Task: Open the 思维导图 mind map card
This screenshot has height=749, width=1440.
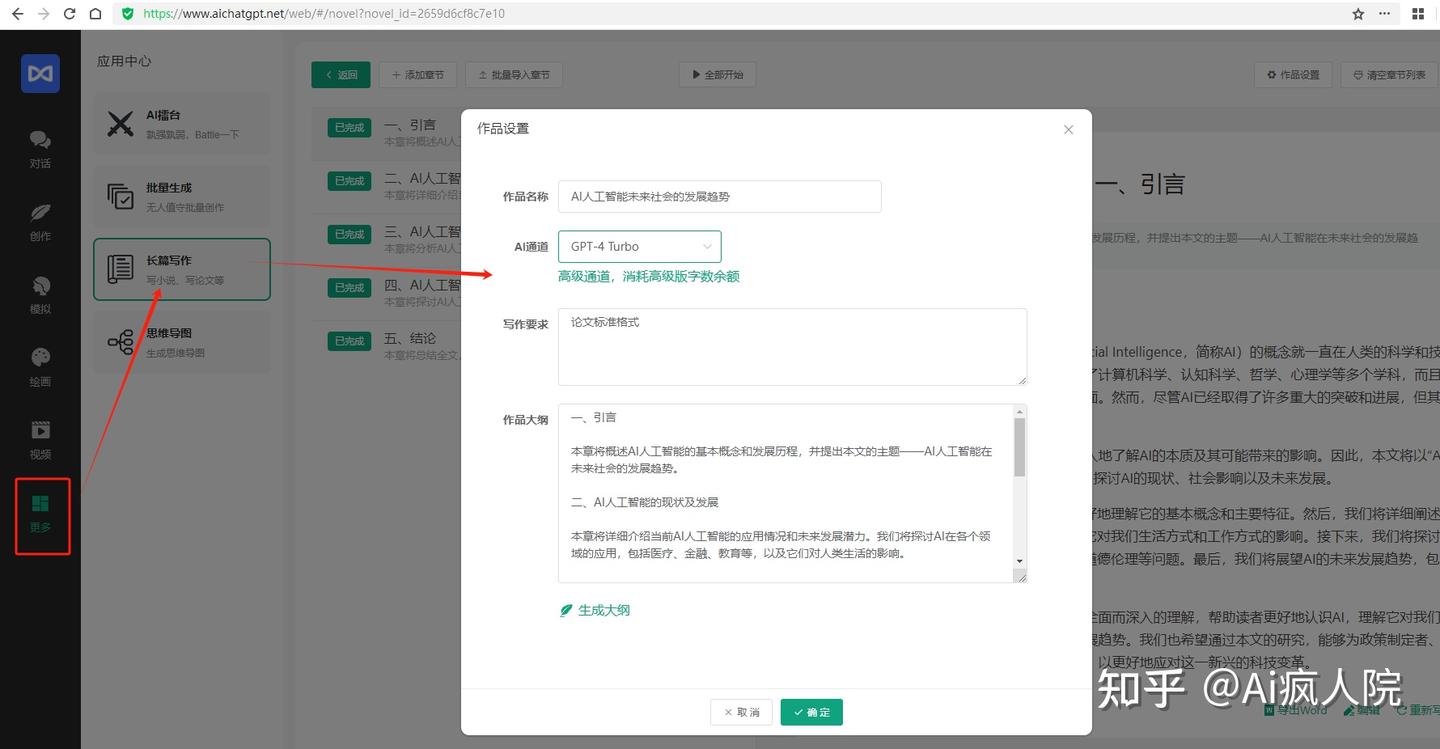Action: pos(182,342)
